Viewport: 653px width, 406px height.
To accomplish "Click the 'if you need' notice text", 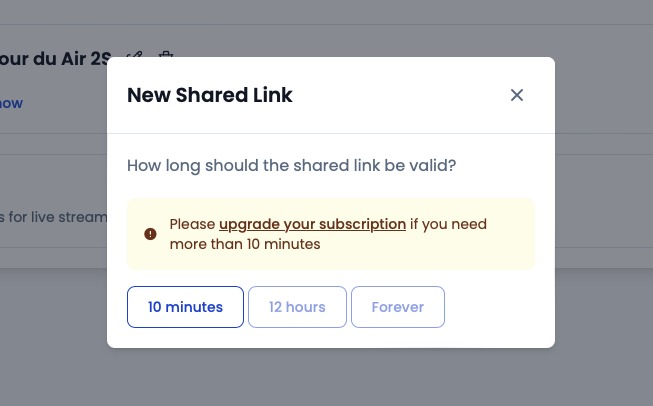I will pyautogui.click(x=448, y=224).
